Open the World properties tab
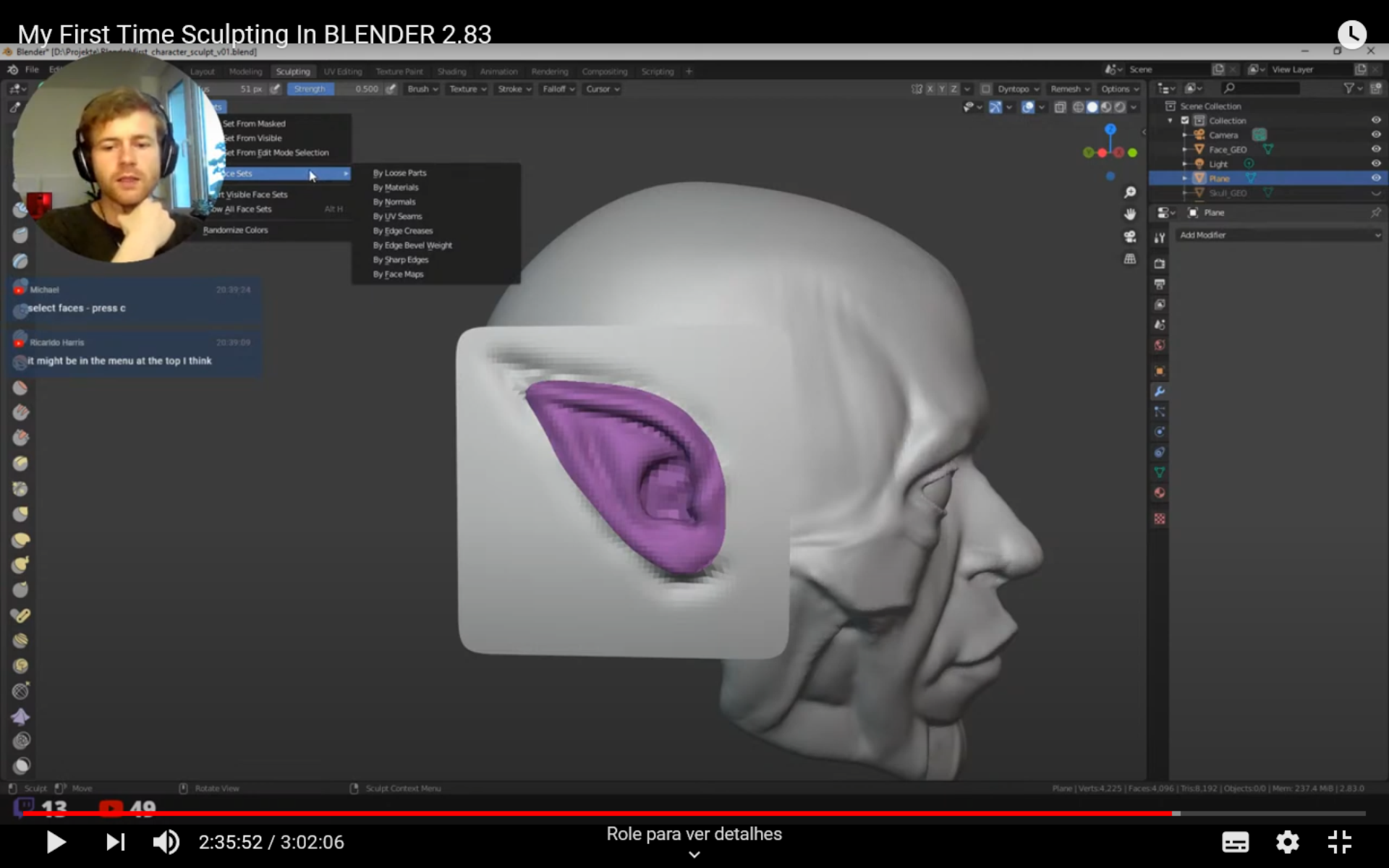Screen dimensions: 1389x868 point(1160,345)
